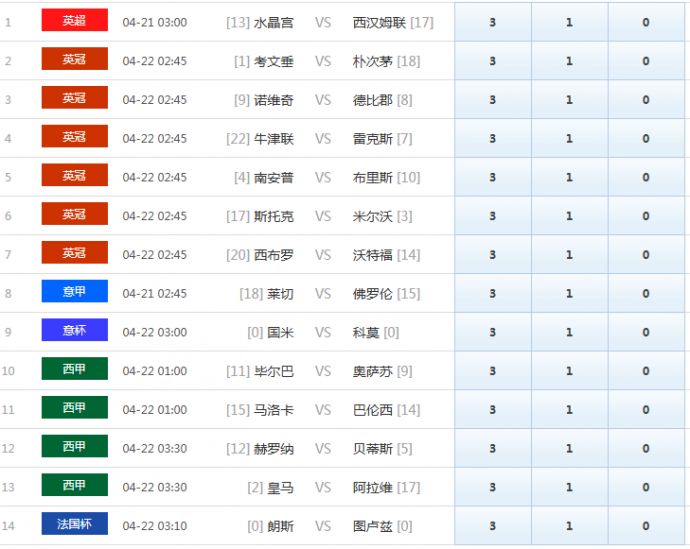Click the purple 意杯 league badge
Viewport: 690px width, 549px height.
[x=74, y=331]
